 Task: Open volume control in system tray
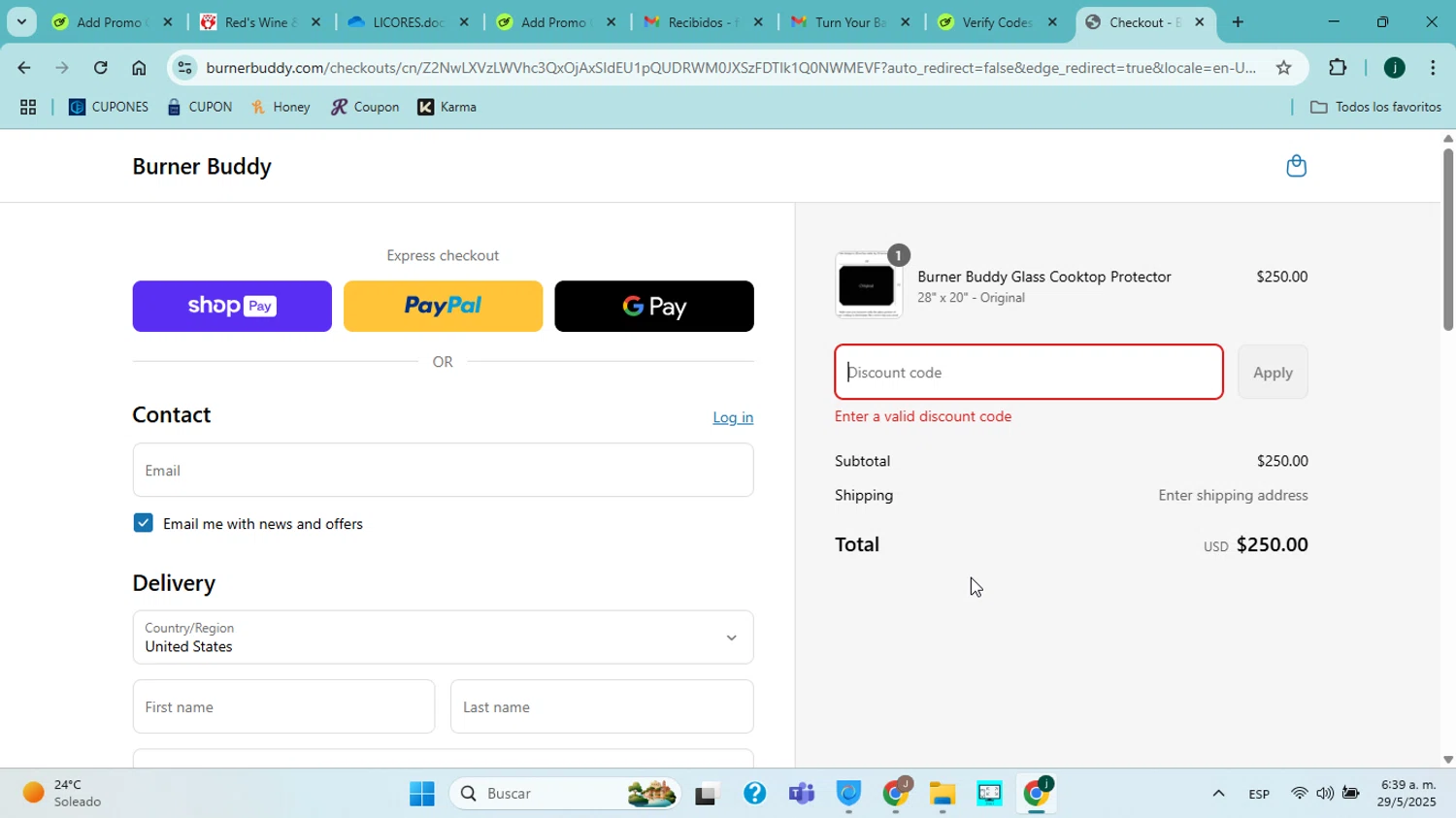click(x=1324, y=794)
